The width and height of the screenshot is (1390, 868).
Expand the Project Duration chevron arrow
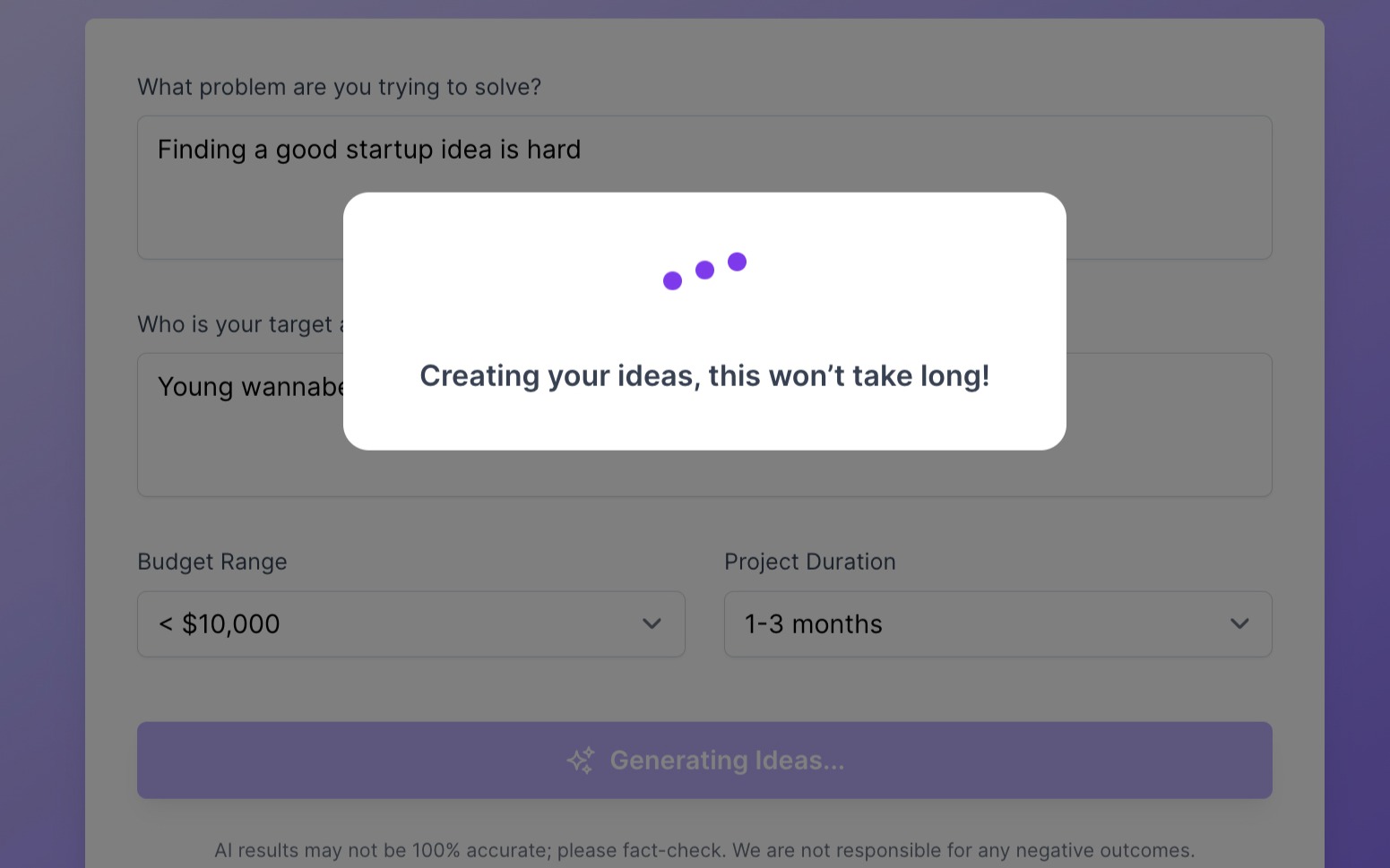1239,624
